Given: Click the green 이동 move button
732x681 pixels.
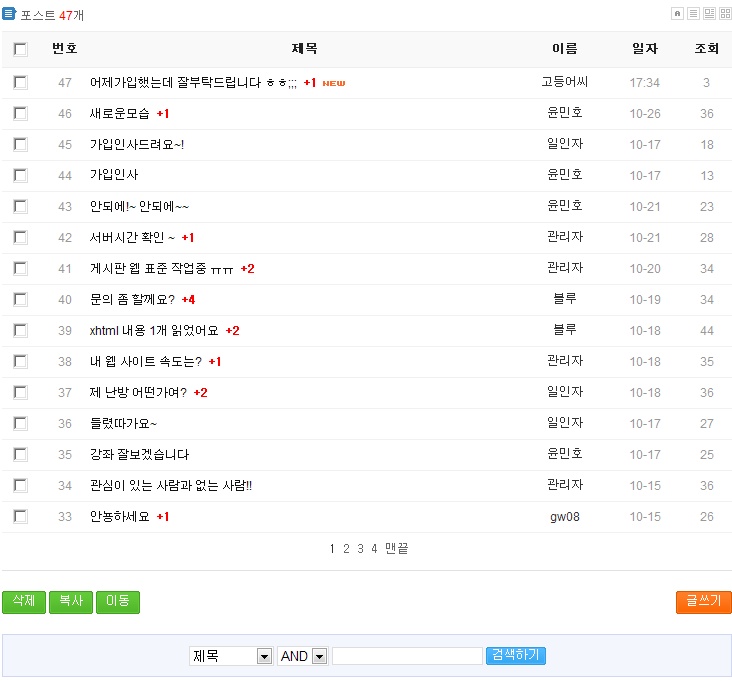Looking at the screenshot, I should tap(117, 602).
